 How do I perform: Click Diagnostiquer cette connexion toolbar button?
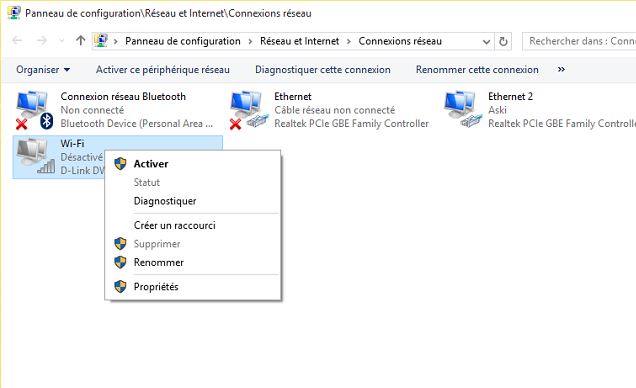pyautogui.click(x=323, y=70)
